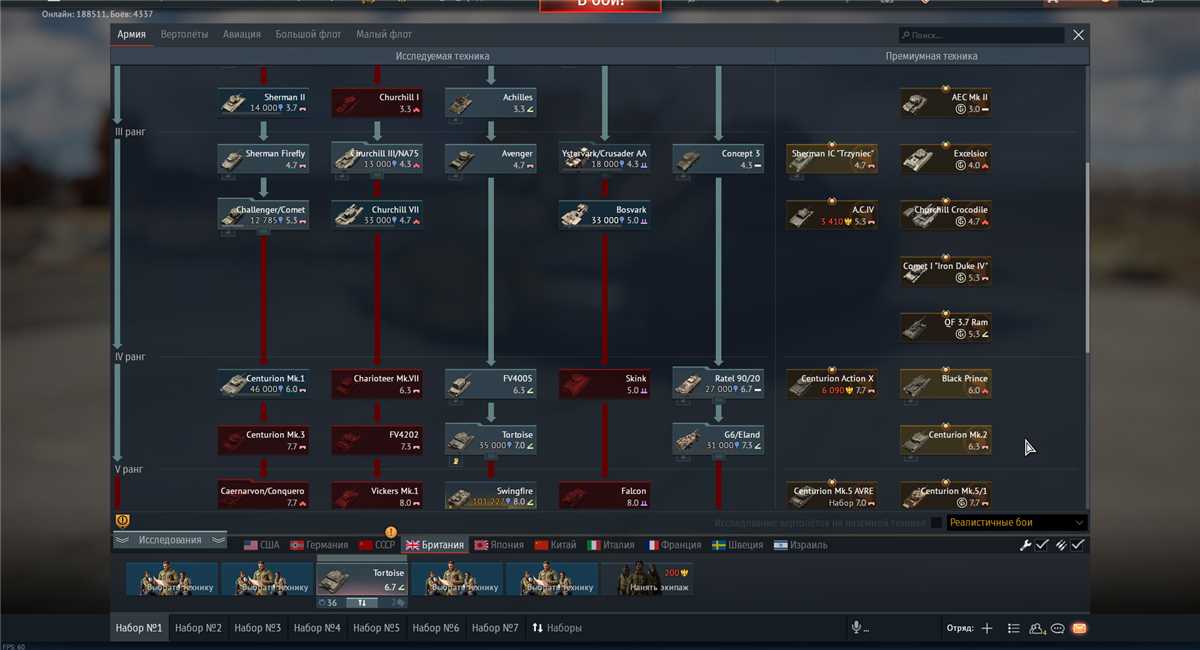
Task: Select the Sherman II tank card
Action: tap(264, 103)
